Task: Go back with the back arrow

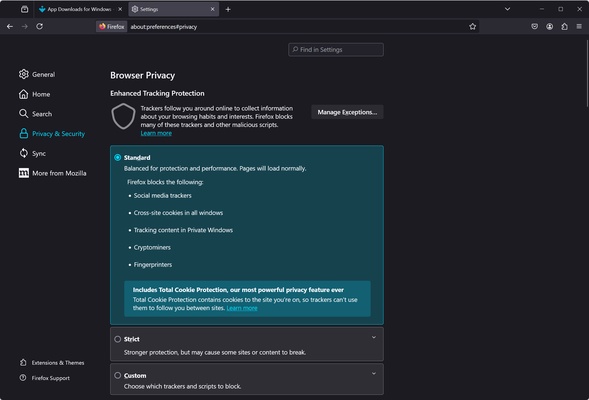Action: click(10, 27)
